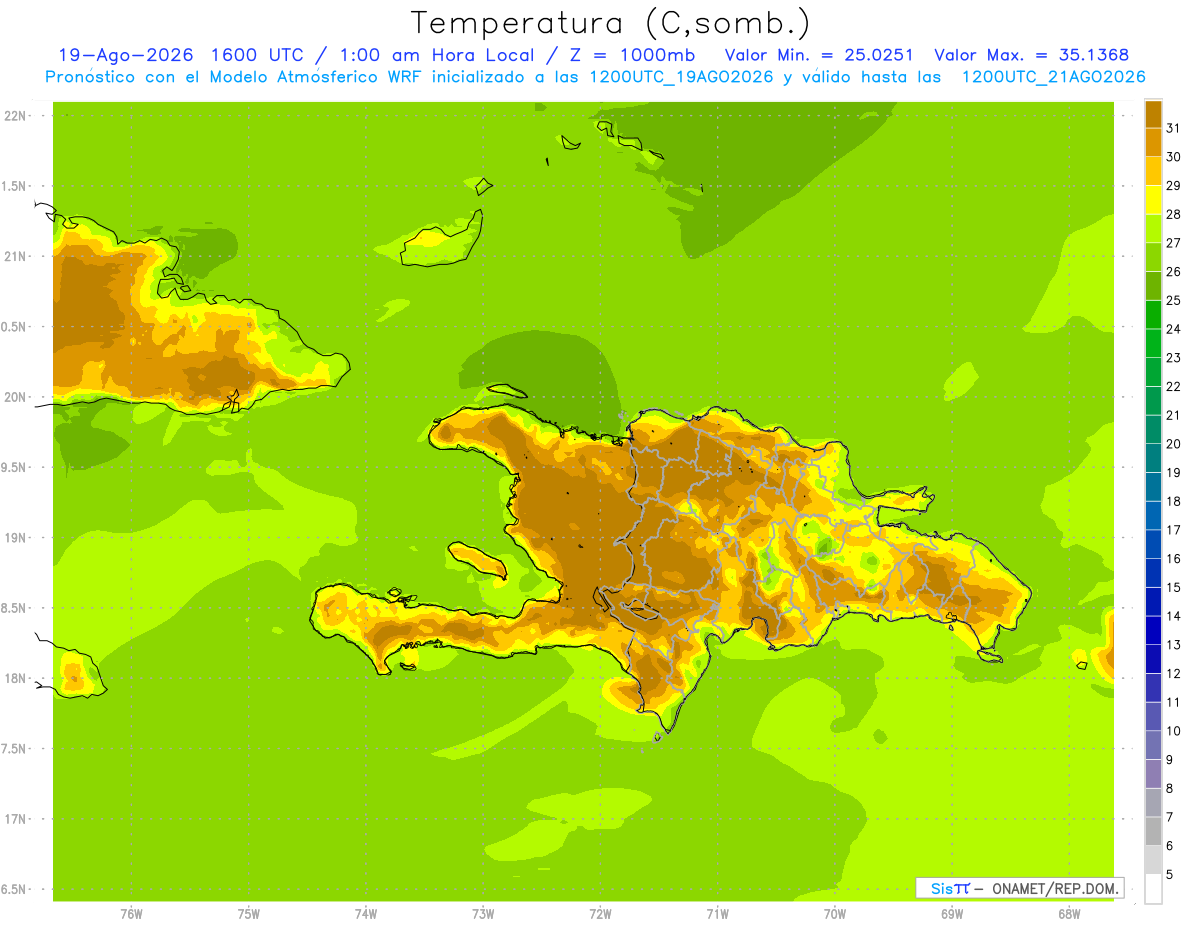The image size is (1200, 927).
Task: Click 'Valor Min. = 25.0251' value
Action: pos(819,55)
